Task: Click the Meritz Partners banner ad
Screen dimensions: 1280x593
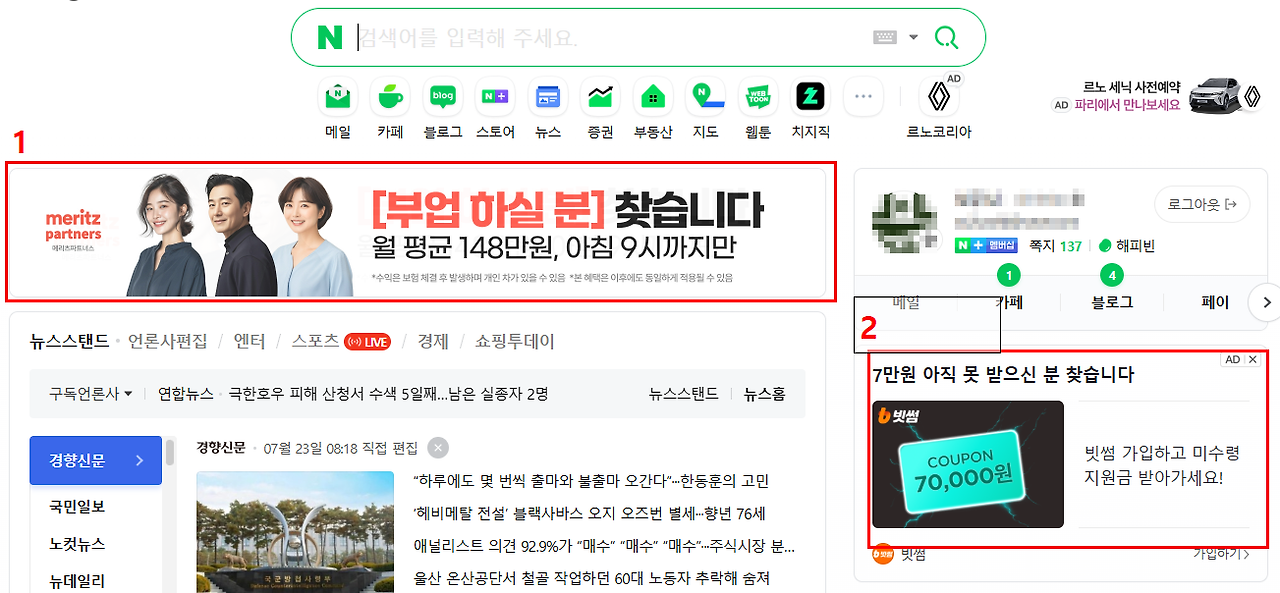Action: click(x=418, y=232)
